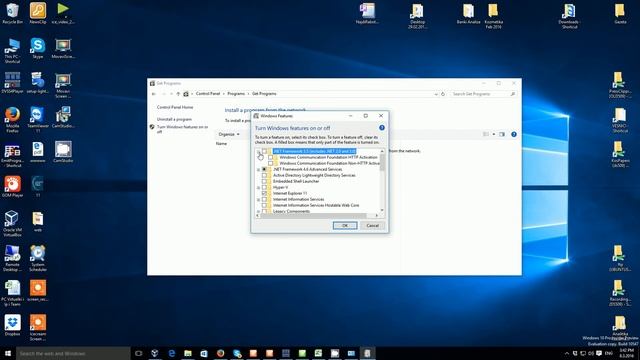Expand the Internet Information Services node
640x360 pixels.
(258, 200)
